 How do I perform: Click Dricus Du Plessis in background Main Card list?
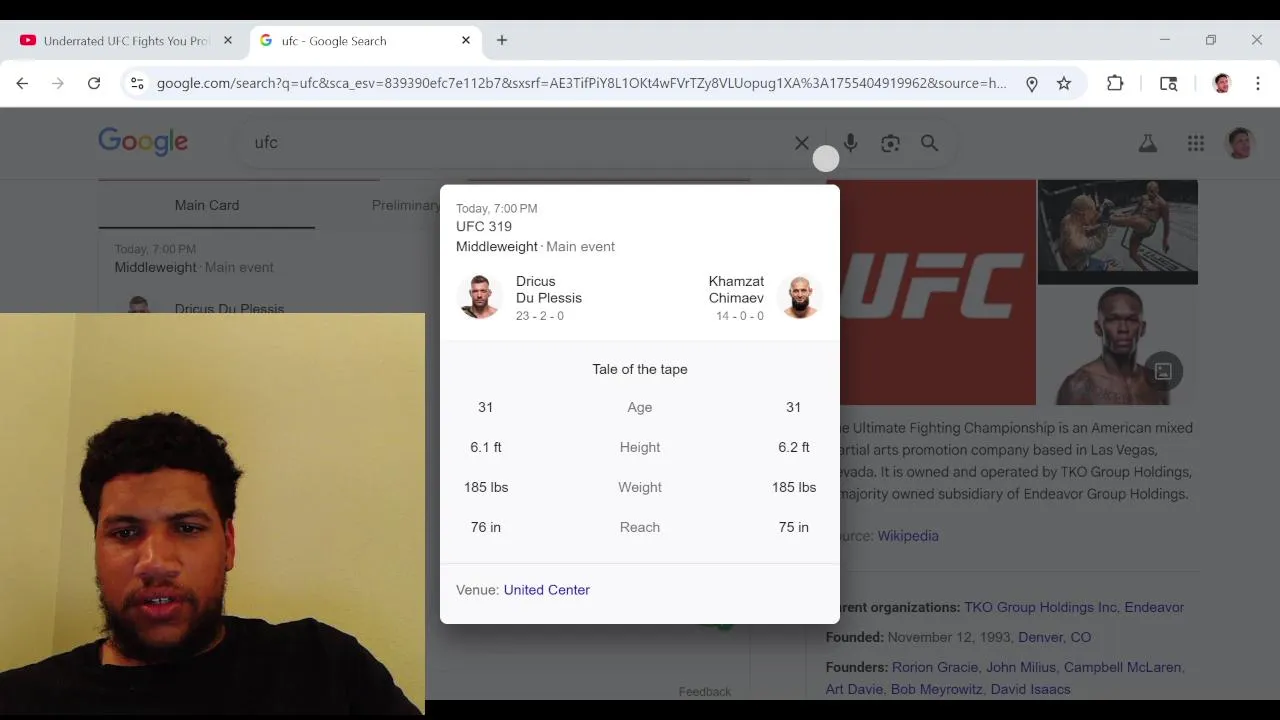229,307
